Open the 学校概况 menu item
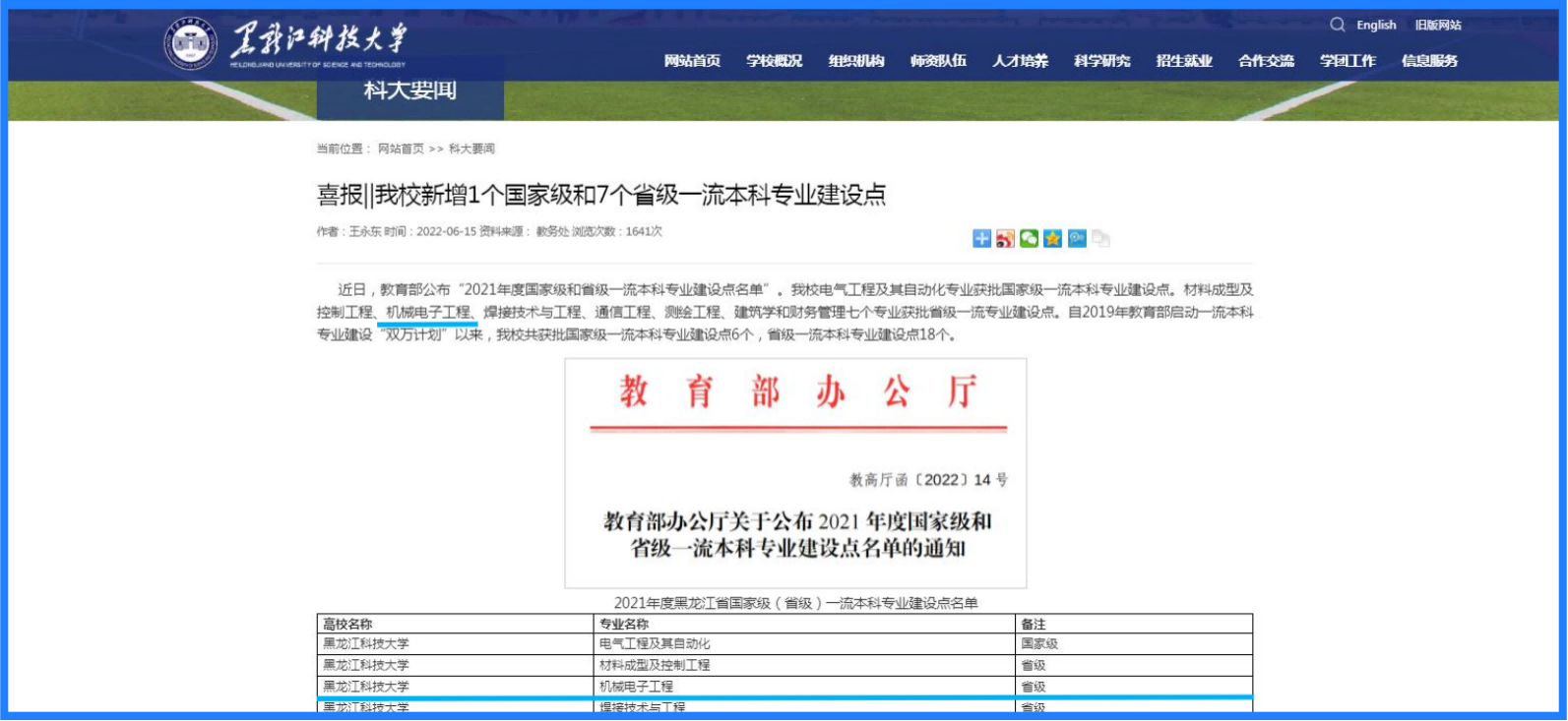1568x721 pixels. (x=774, y=61)
